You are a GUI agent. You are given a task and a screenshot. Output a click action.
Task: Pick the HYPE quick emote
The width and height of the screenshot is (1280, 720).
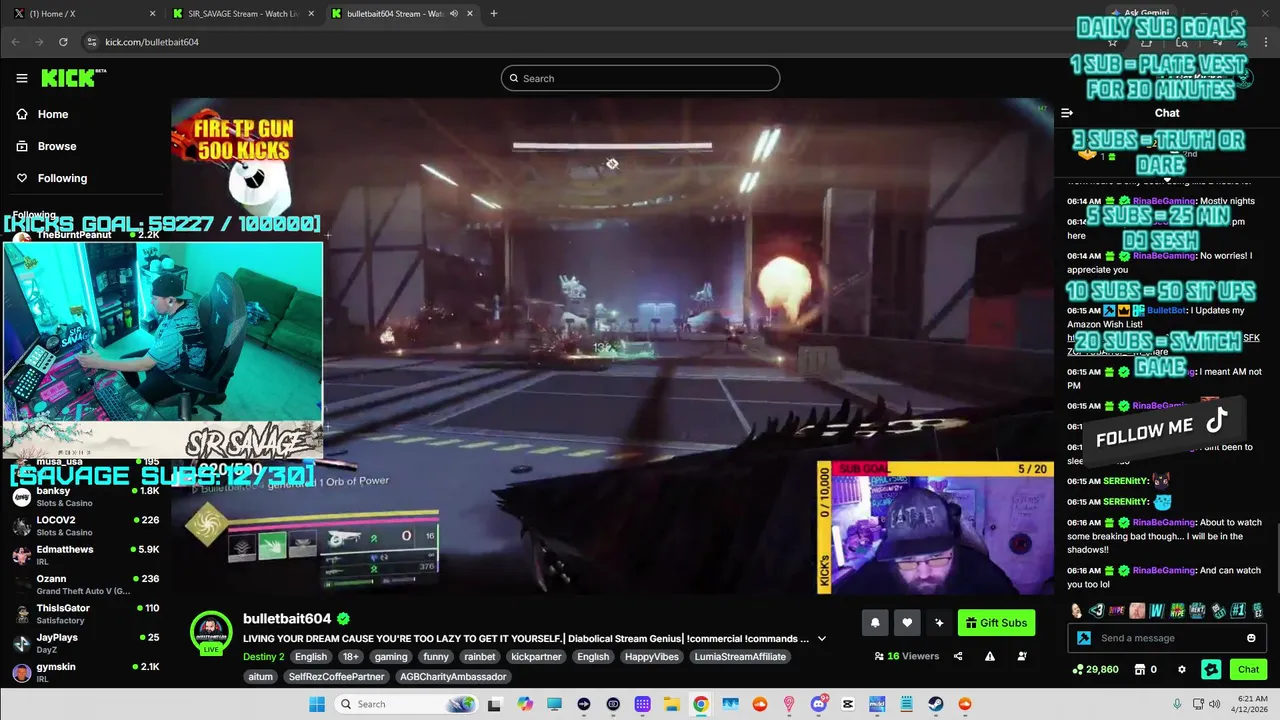(1117, 610)
